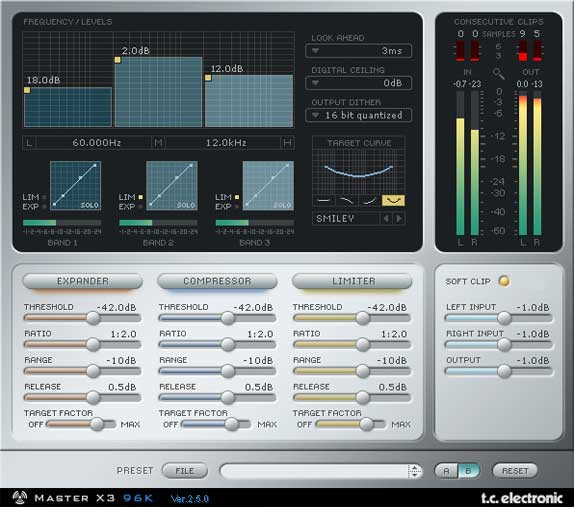Click the Output level slider knob
Image resolution: width=574 pixels, height=507 pixels.
click(504, 371)
